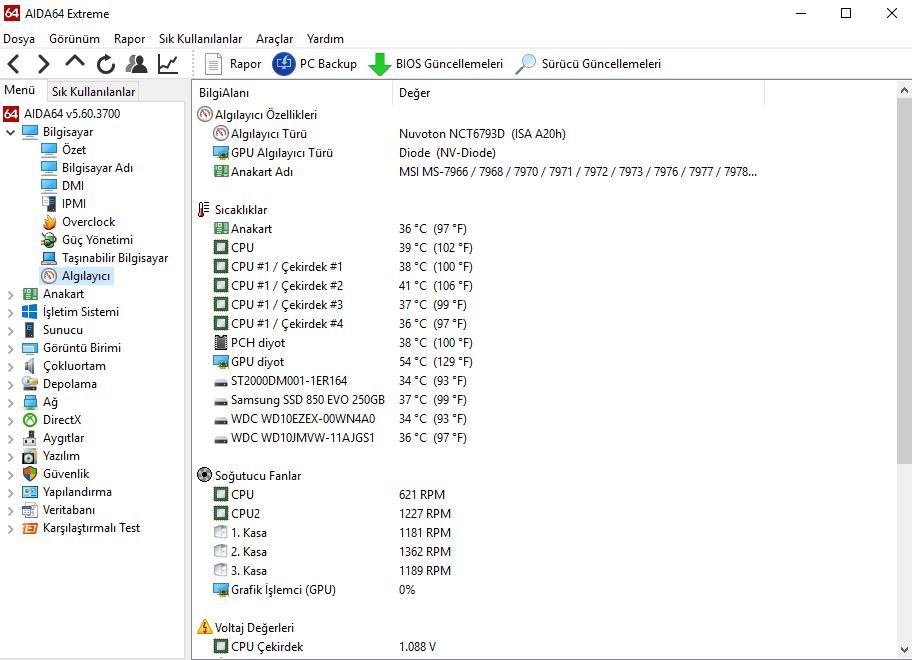Click the Rapor toolbar button
The height and width of the screenshot is (660, 912).
(233, 64)
